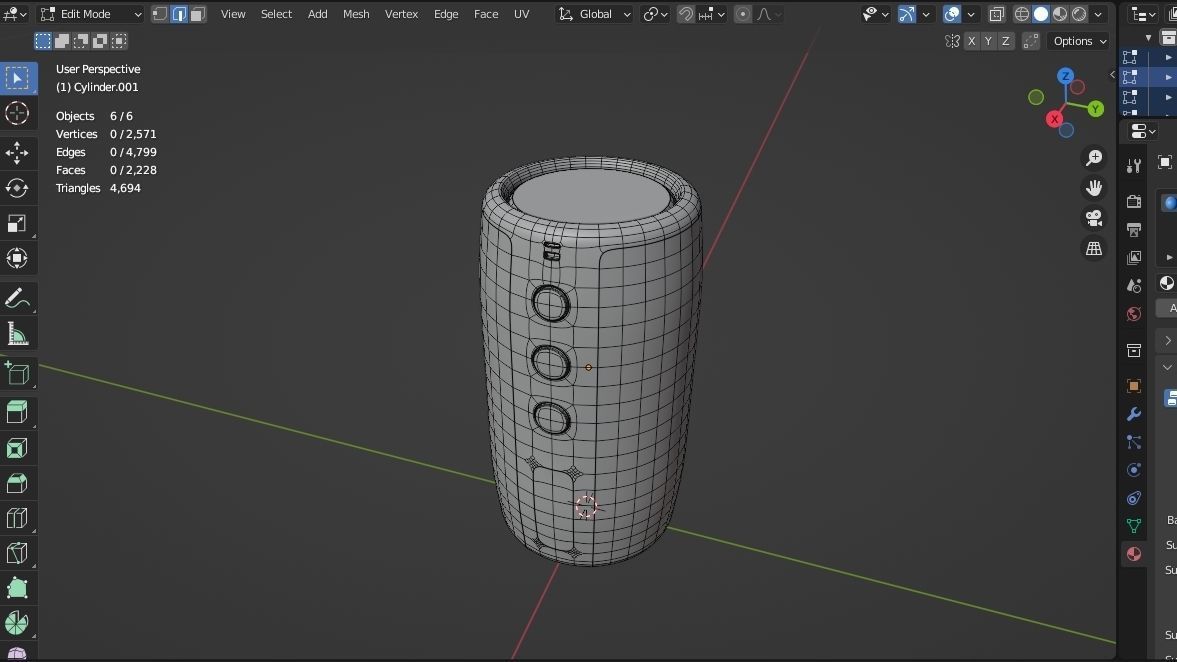
Task: Open the World properties tab
Action: point(1133,314)
